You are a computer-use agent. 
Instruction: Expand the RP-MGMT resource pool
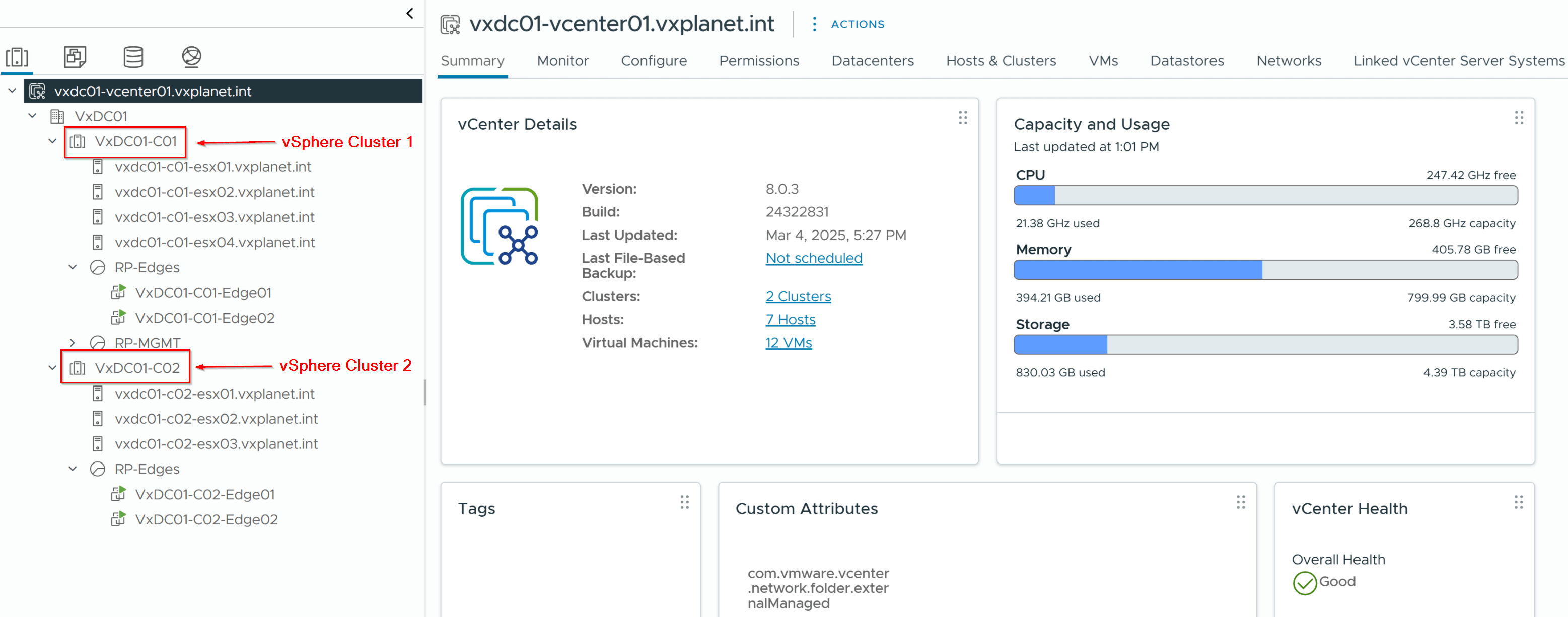coord(73,343)
